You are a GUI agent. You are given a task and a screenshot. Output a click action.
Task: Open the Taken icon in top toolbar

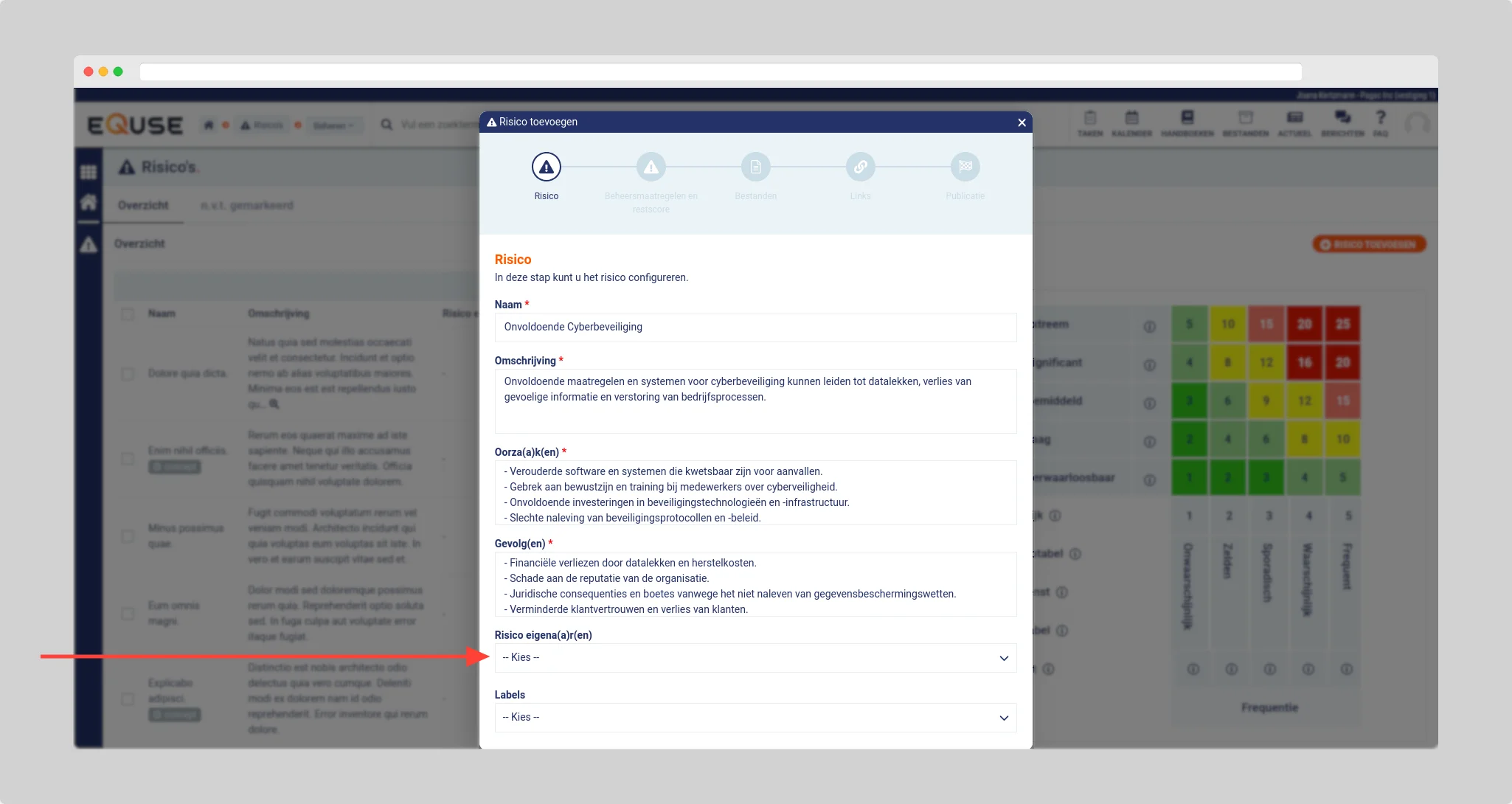pyautogui.click(x=1089, y=118)
